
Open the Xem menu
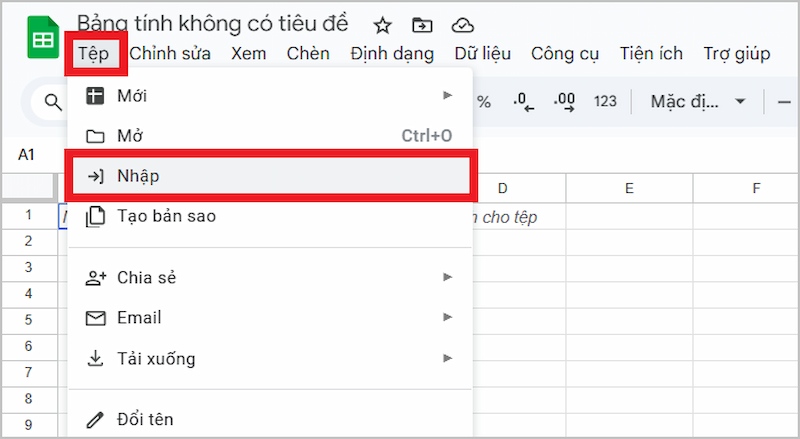click(248, 54)
